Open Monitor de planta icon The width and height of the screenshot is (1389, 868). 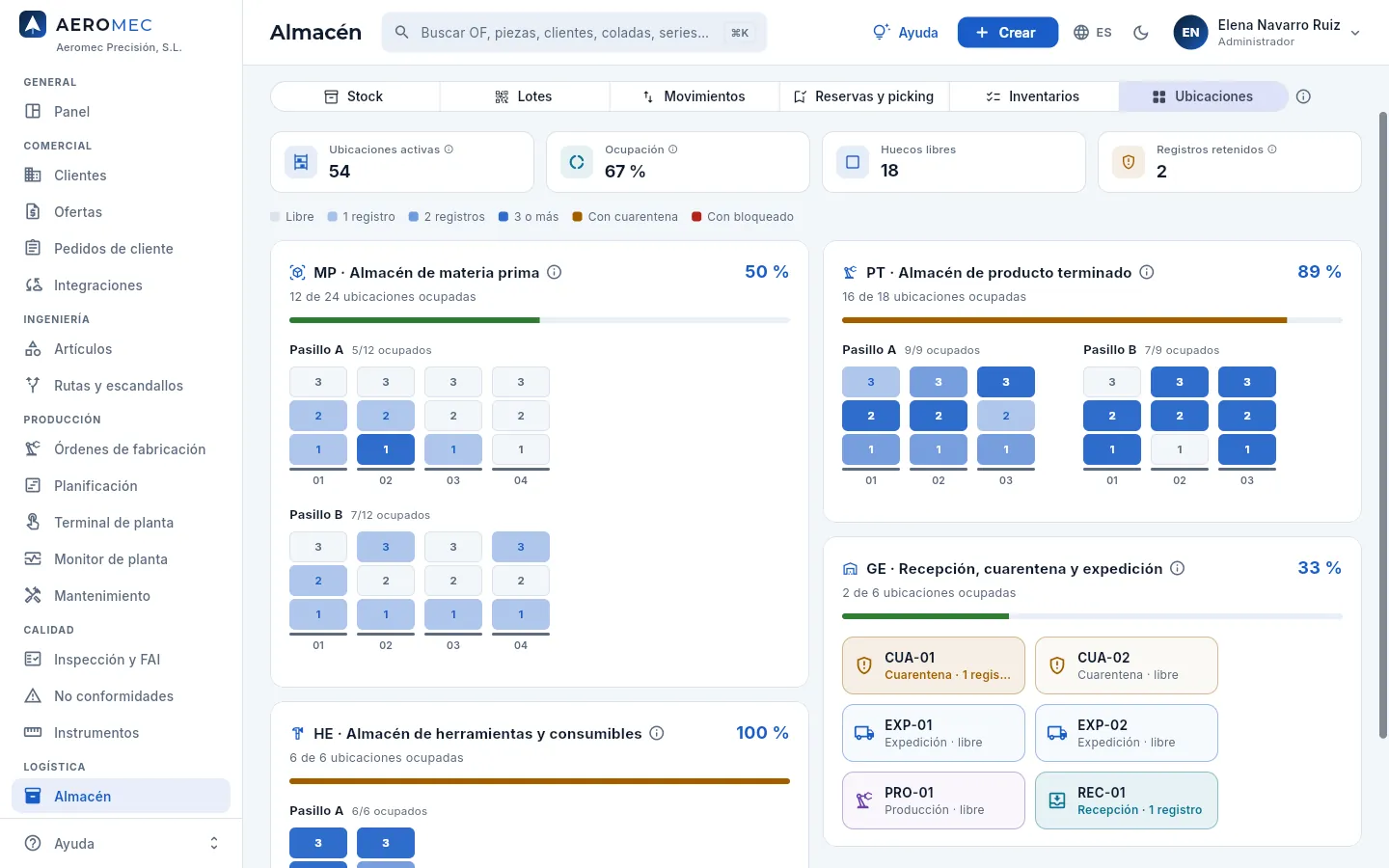click(33, 558)
